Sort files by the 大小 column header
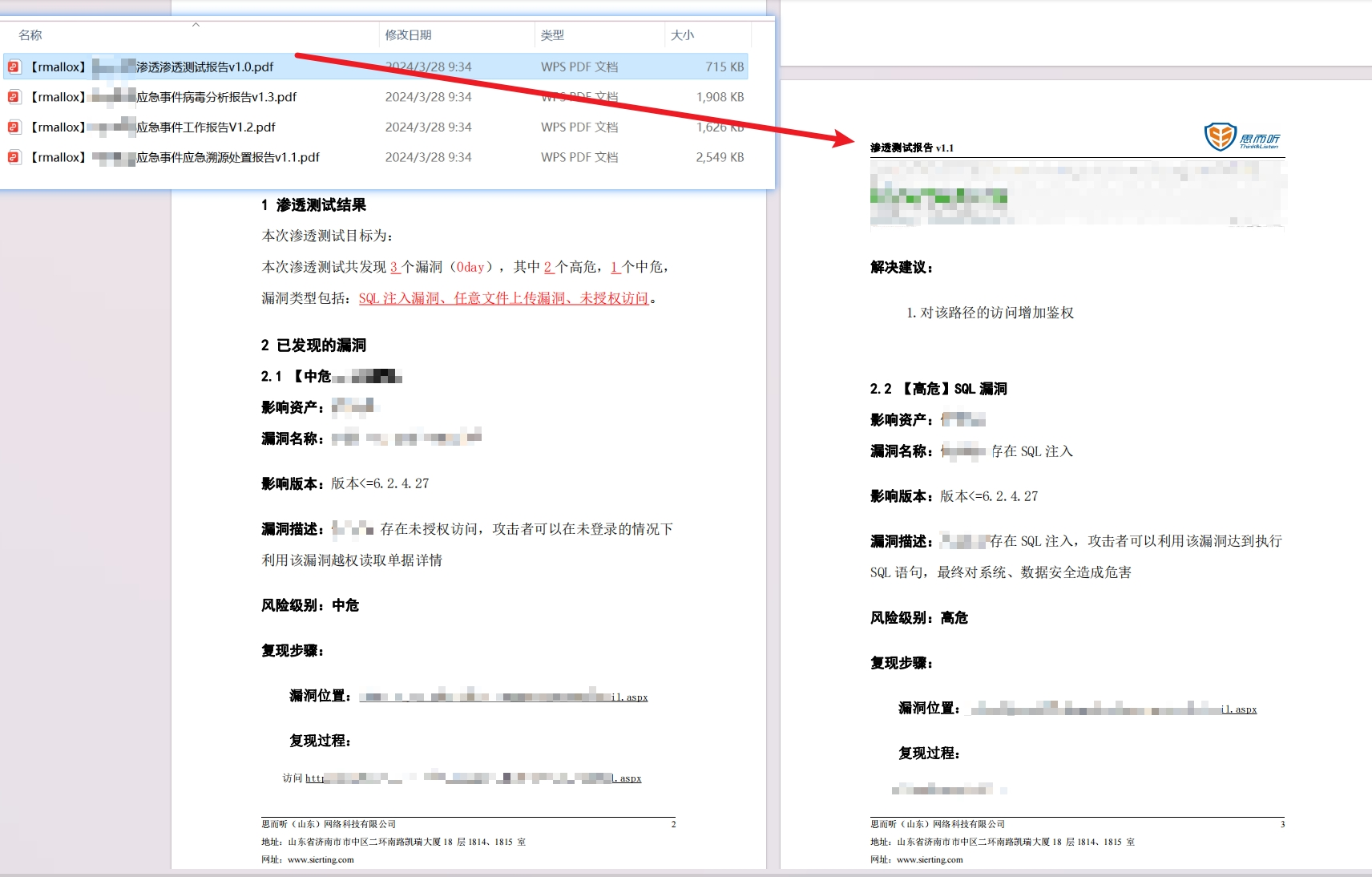 coord(682,35)
